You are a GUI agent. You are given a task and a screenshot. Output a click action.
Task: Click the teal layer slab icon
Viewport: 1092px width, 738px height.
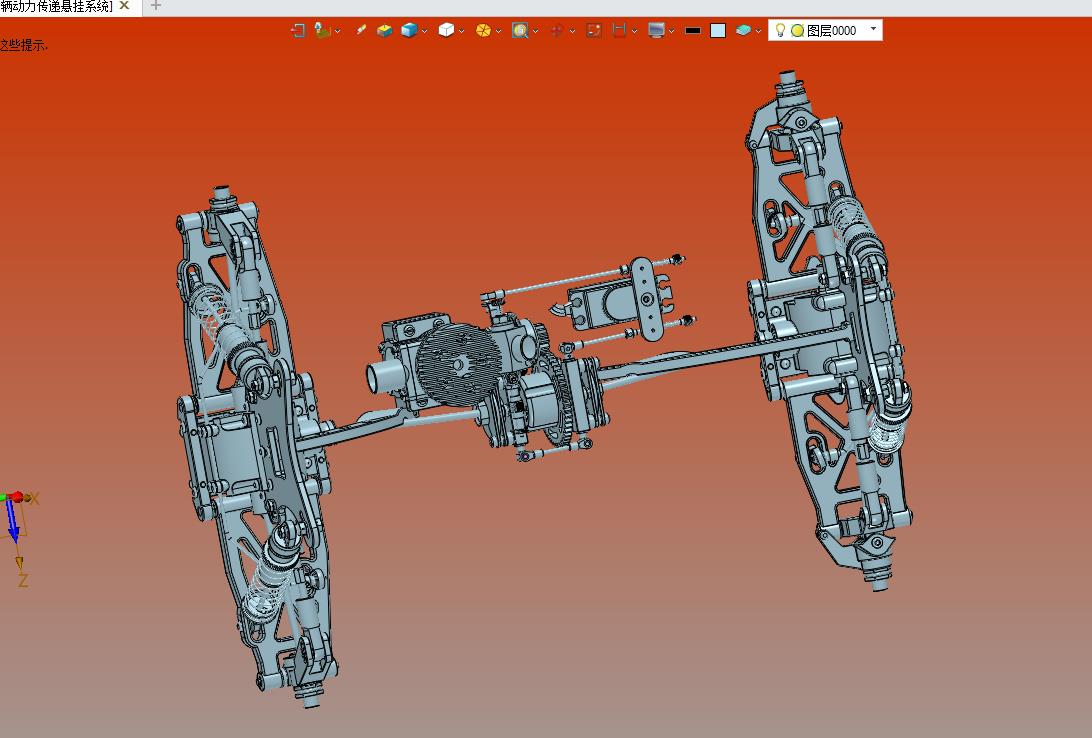click(x=743, y=30)
